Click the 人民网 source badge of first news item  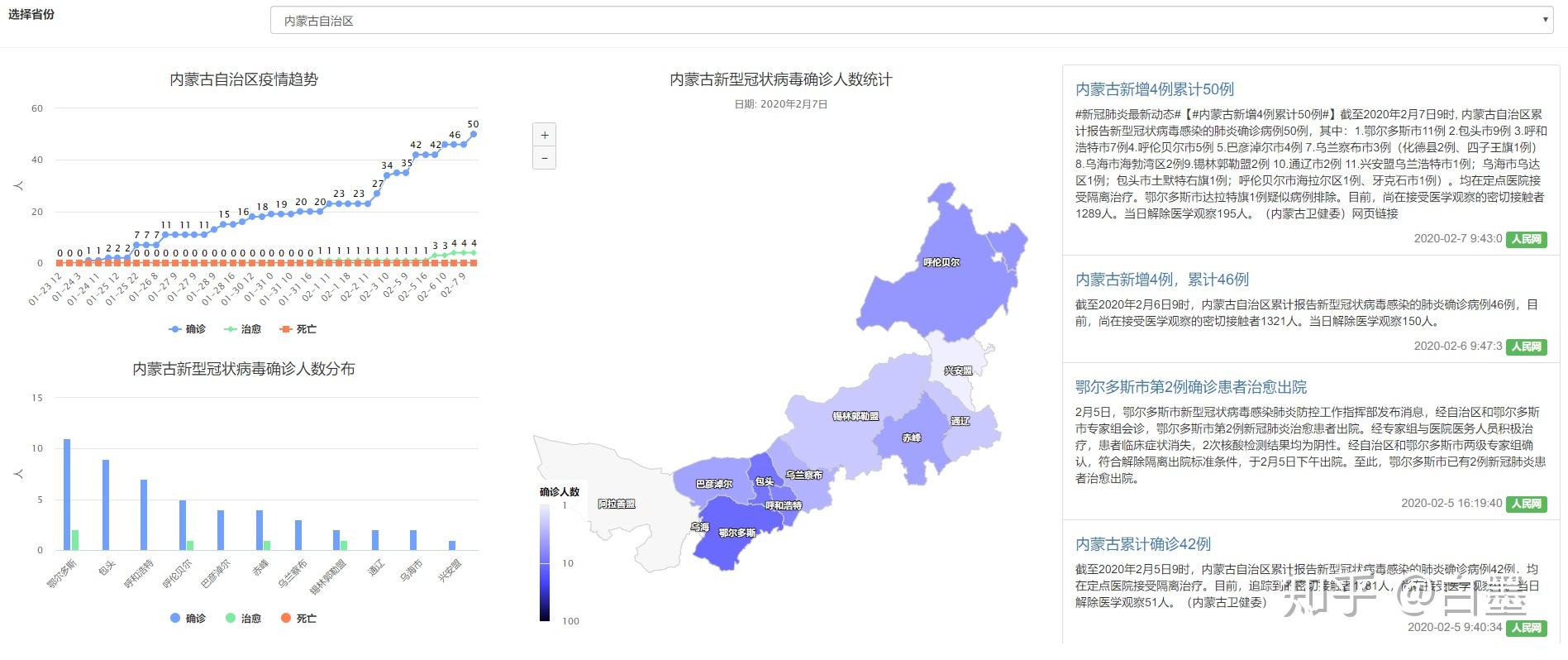pyautogui.click(x=1526, y=239)
